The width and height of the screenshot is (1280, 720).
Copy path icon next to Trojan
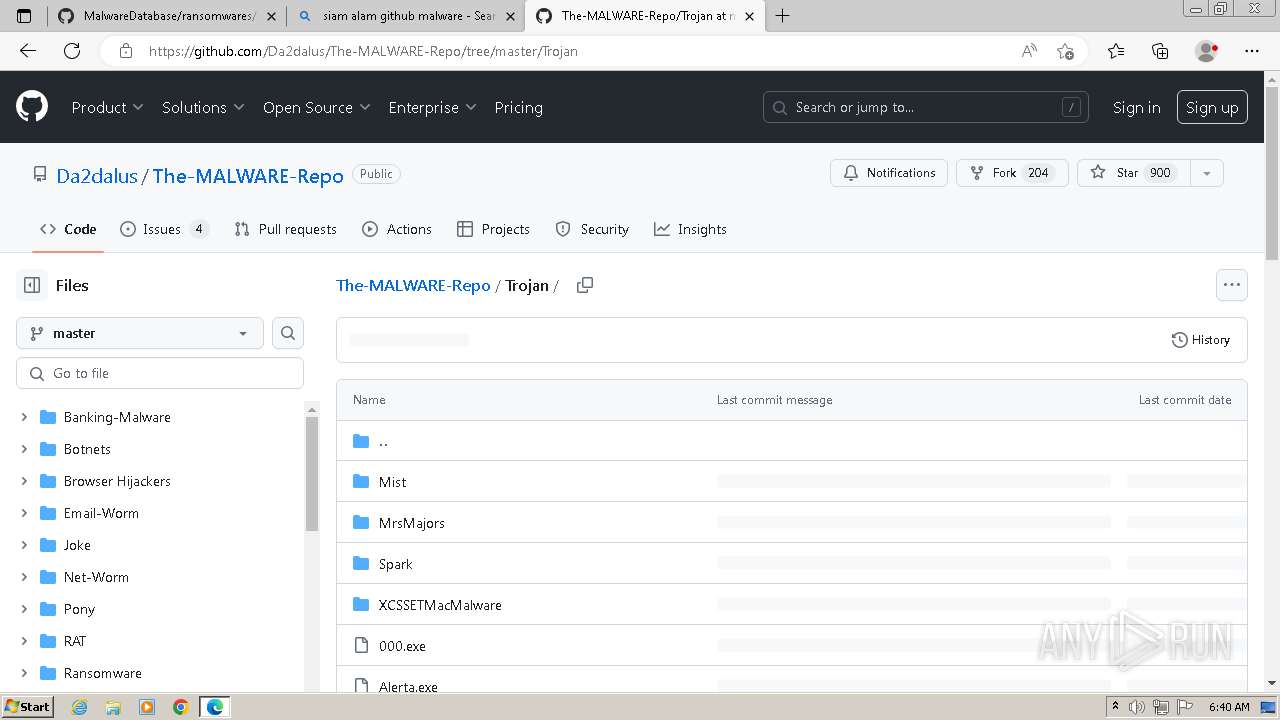pos(585,285)
